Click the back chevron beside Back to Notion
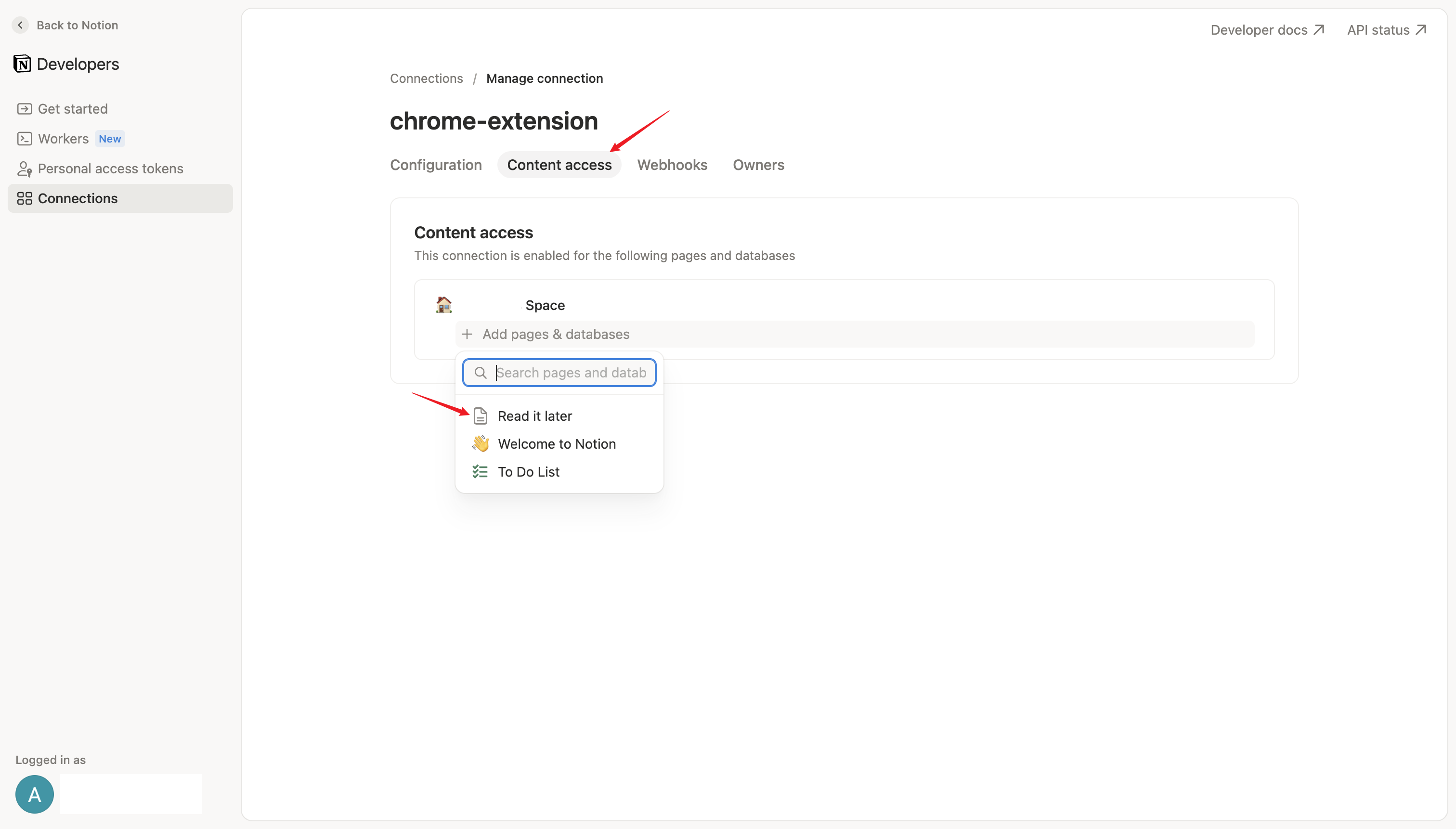The height and width of the screenshot is (829, 1456). coord(21,25)
